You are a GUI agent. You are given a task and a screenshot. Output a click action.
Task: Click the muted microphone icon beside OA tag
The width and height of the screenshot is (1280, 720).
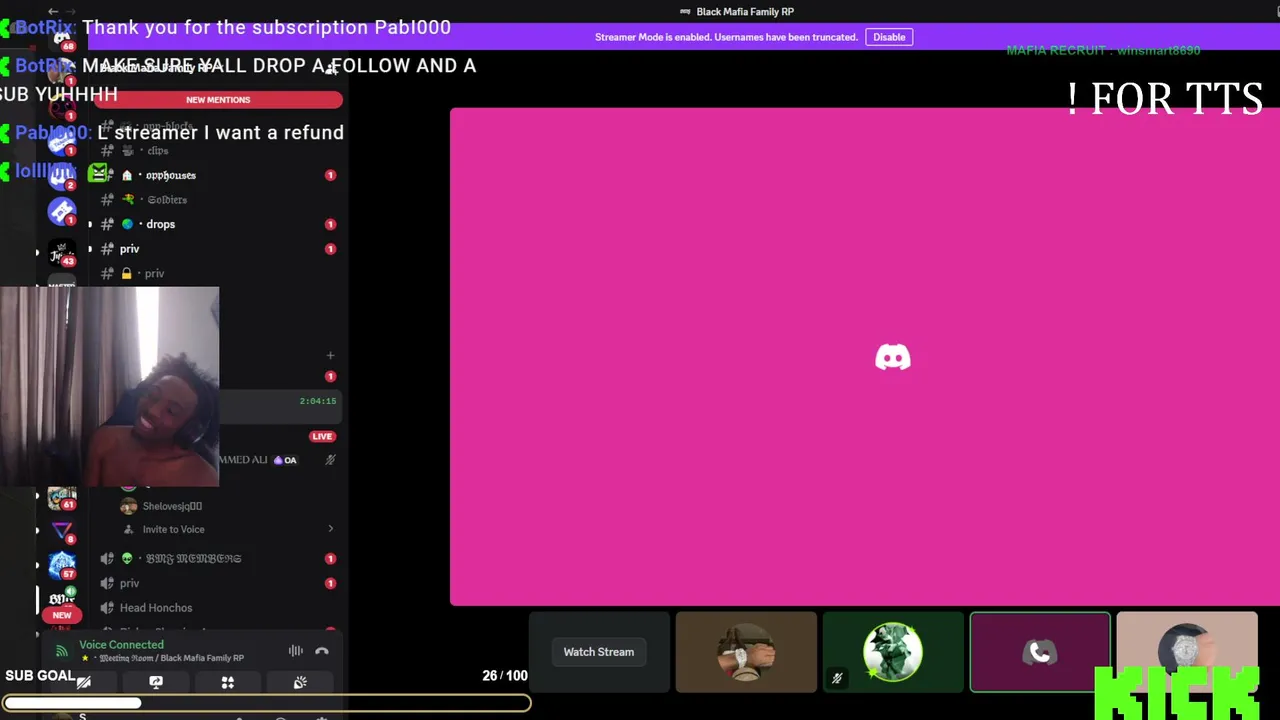pos(330,460)
